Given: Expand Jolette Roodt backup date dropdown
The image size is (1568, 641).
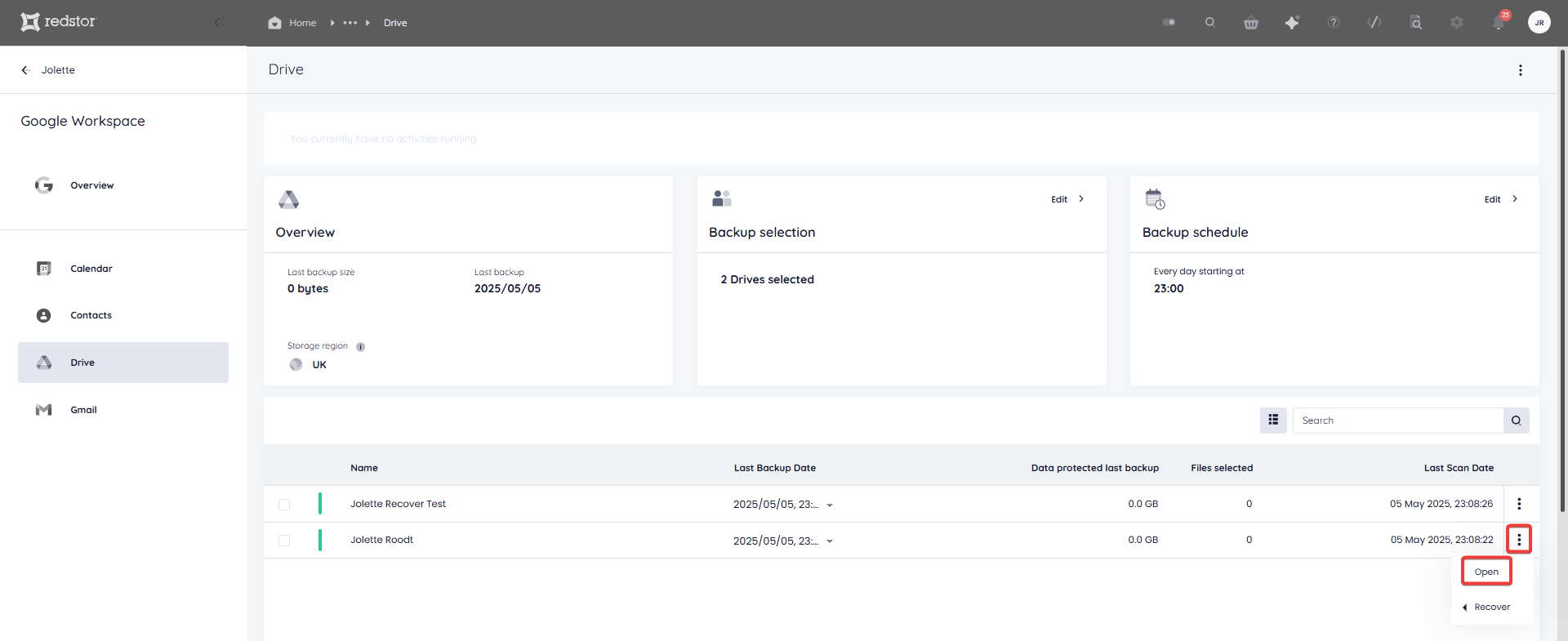Looking at the screenshot, I should coord(830,541).
